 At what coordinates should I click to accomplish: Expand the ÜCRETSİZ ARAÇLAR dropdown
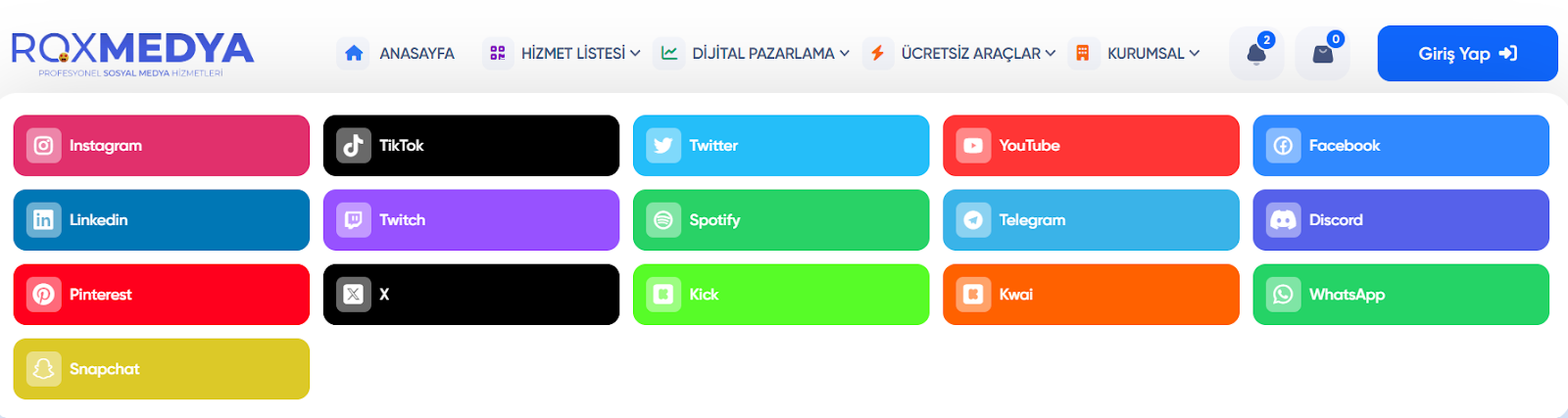[x=962, y=54]
